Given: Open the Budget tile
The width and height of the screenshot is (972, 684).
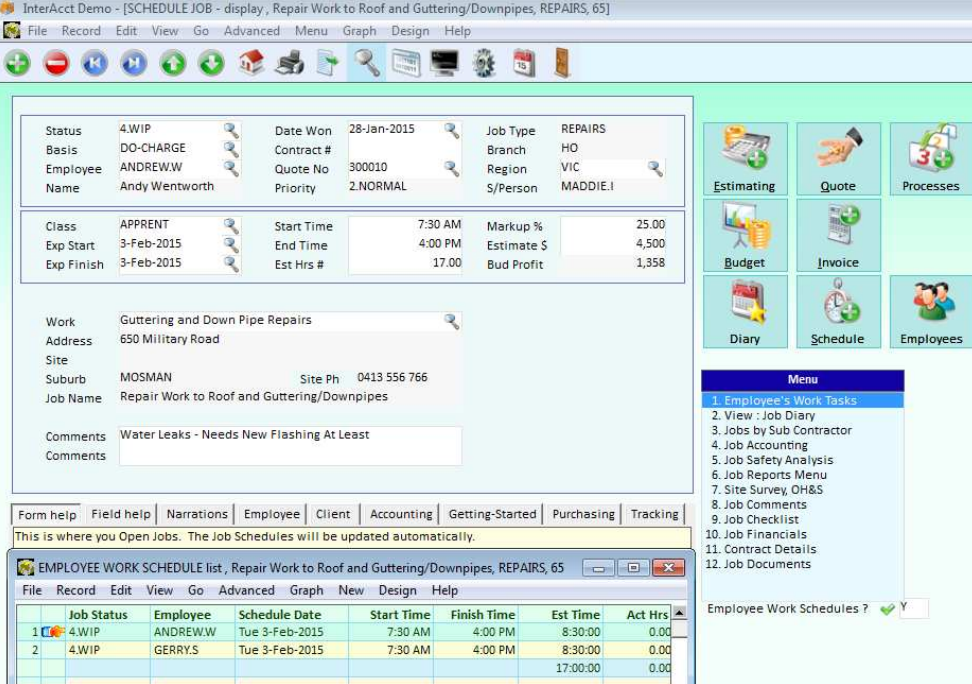Looking at the screenshot, I should pyautogui.click(x=744, y=235).
